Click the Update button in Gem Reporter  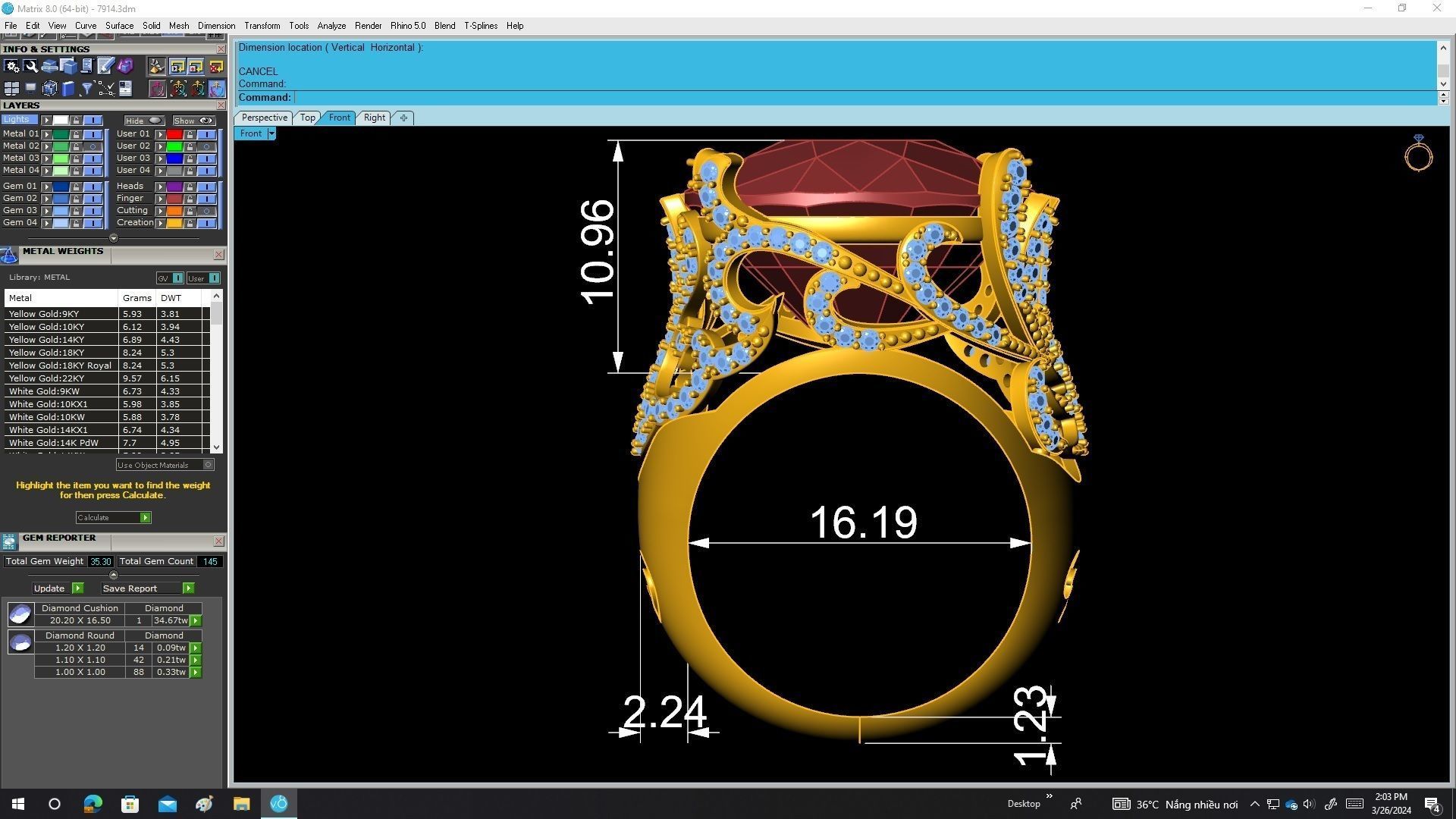point(58,588)
